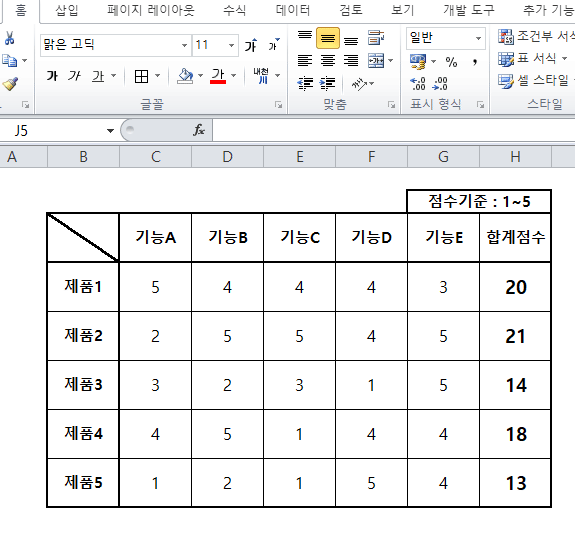Open the font size dropdown showing 11
Screen dimensions: 575x536
[x=231, y=45]
